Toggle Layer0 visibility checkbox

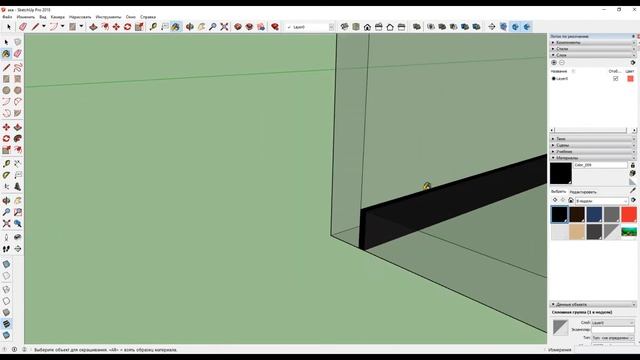click(x=616, y=78)
